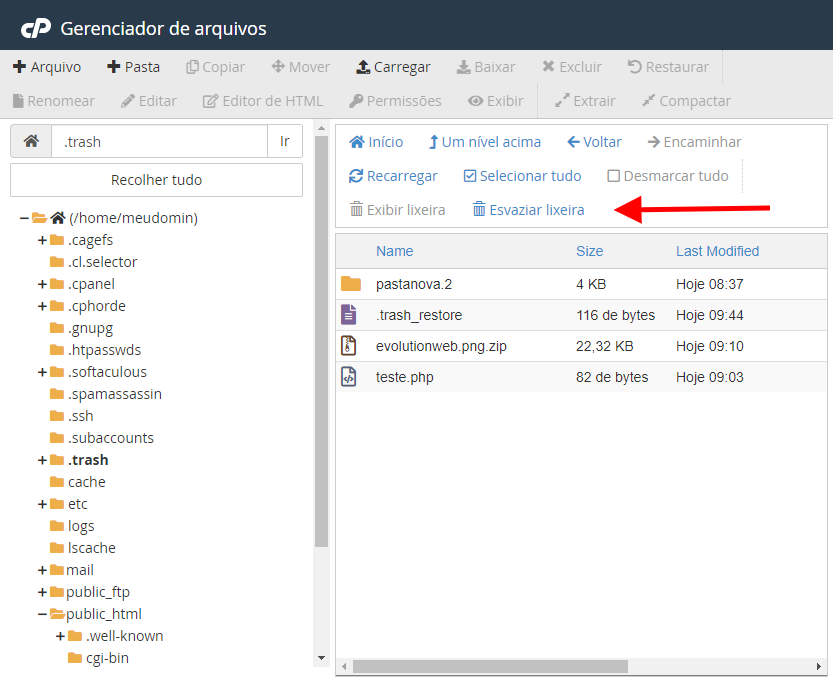Click the Voltar back link
This screenshot has width=833, height=677.
[x=594, y=142]
